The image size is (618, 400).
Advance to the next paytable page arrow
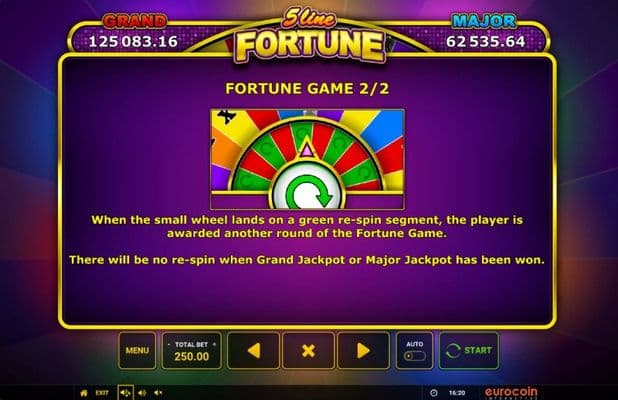(x=363, y=350)
